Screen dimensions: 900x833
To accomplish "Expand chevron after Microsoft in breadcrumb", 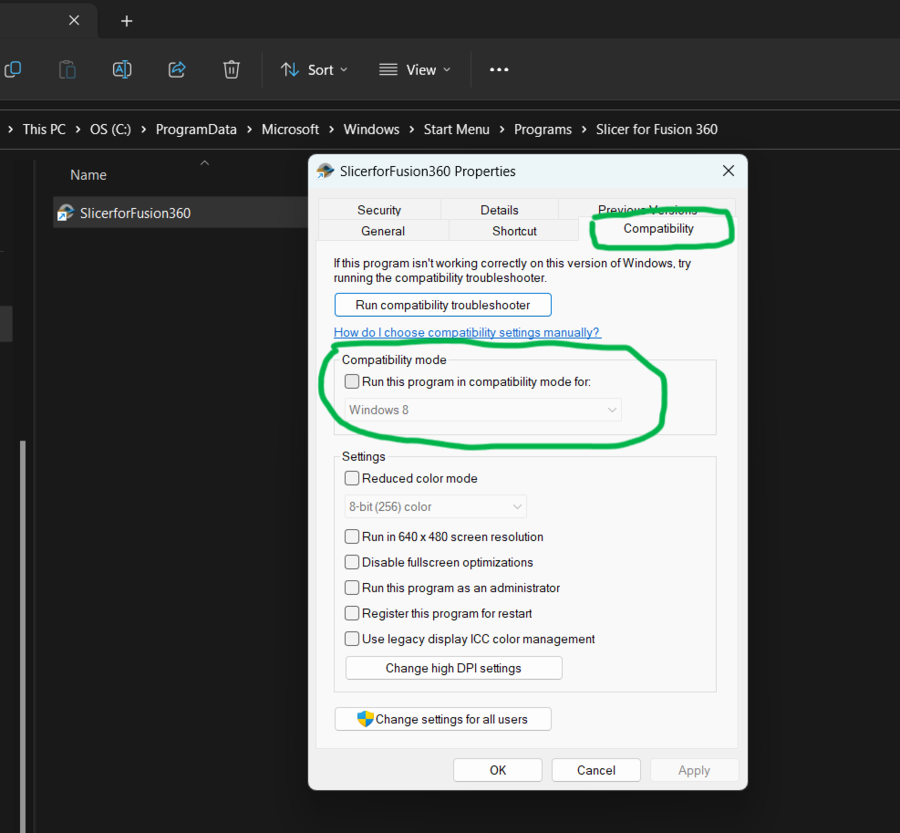I will pyautogui.click(x=331, y=130).
